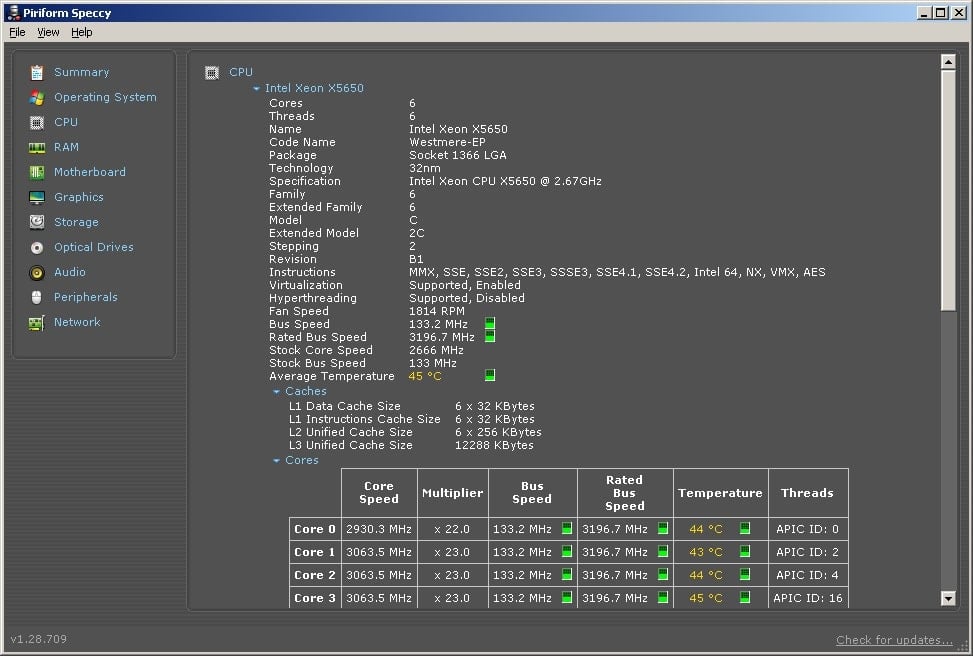Collapse the Caches section arrow
973x656 pixels.
277,392
